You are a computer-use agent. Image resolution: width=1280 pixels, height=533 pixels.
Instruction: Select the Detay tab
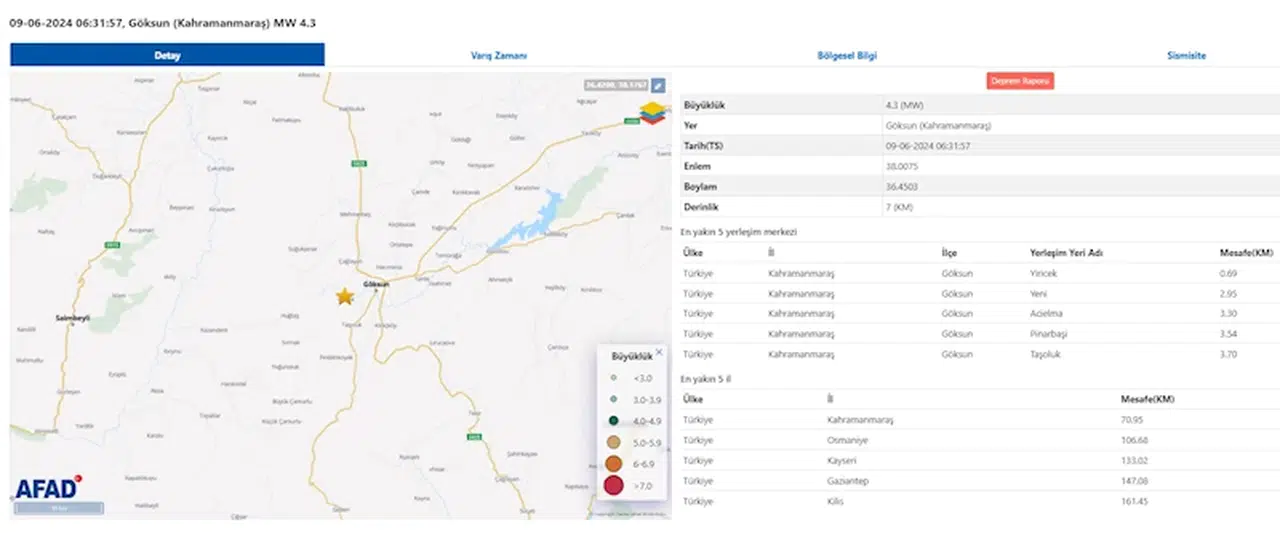tap(167, 56)
